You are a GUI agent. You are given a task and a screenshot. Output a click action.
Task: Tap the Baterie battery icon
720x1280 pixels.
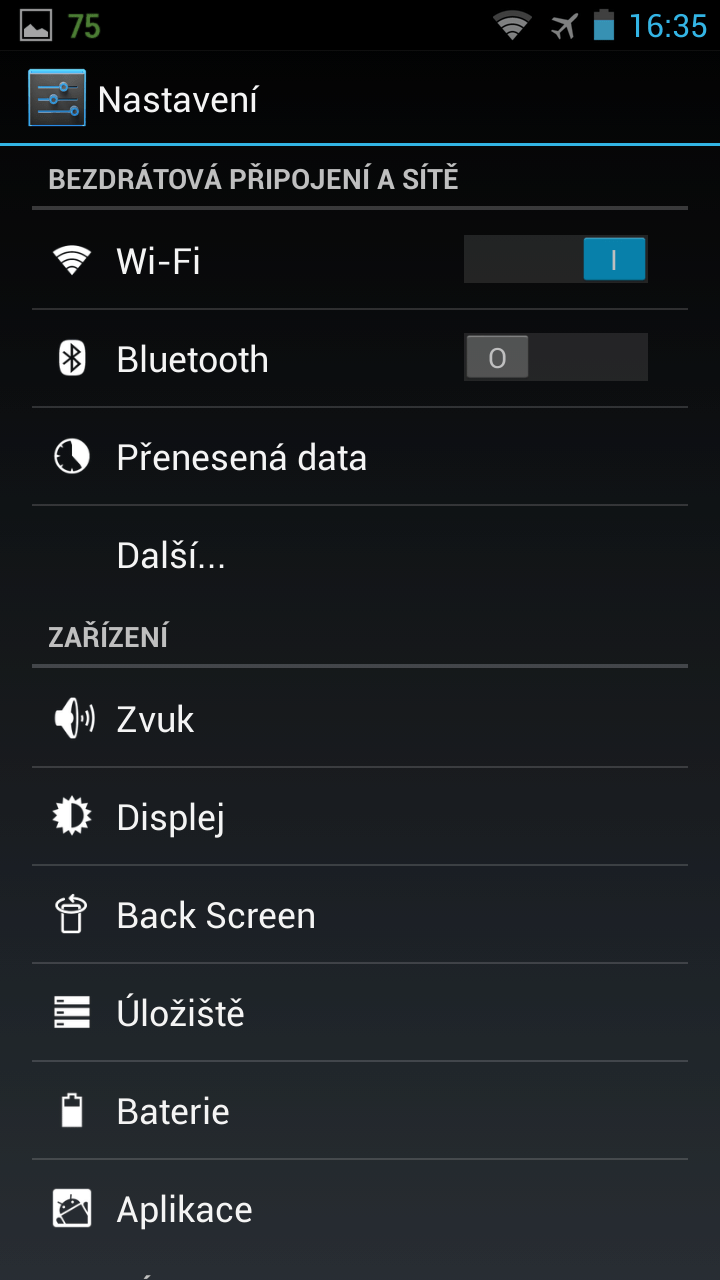click(72, 1111)
